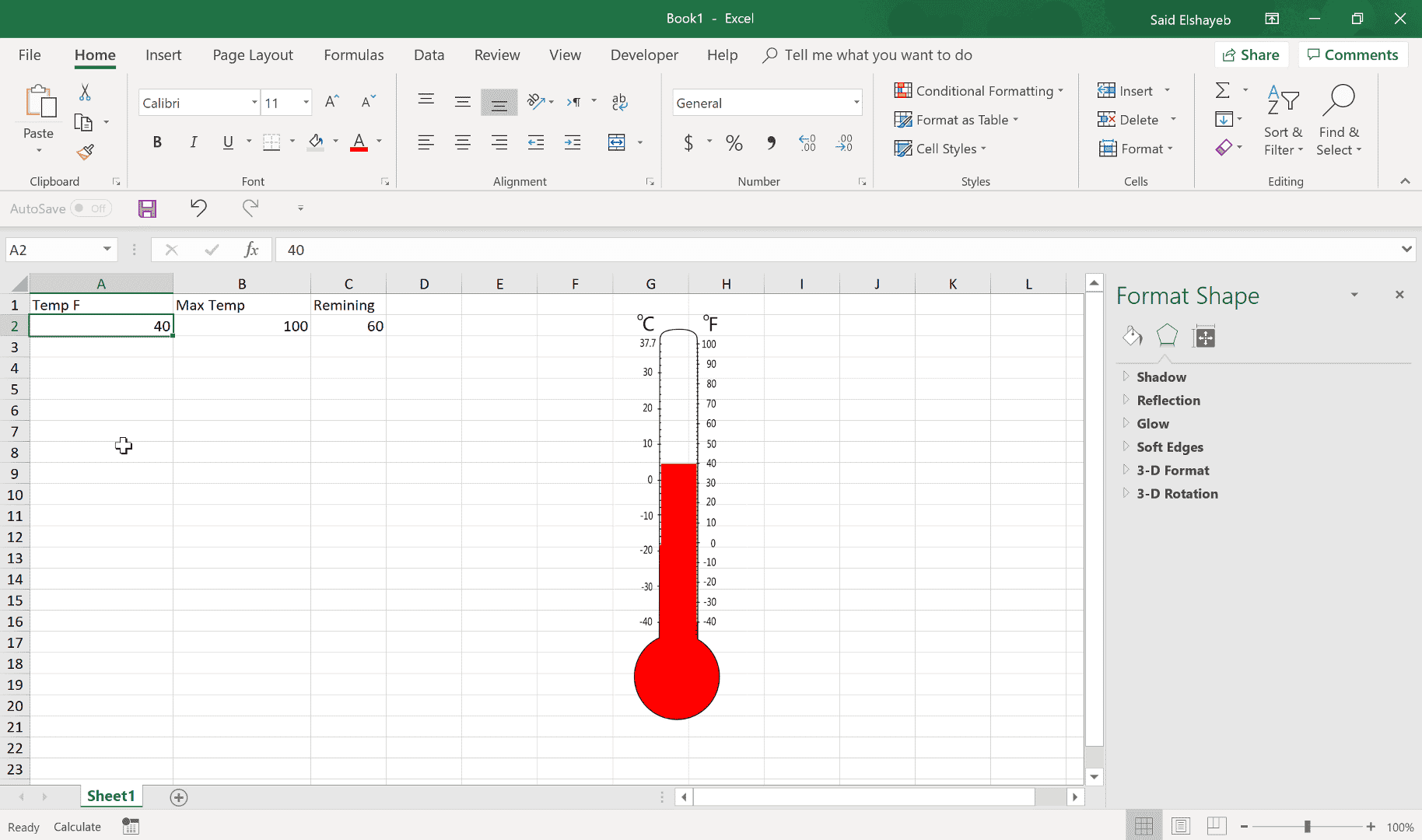Click the Share button

click(1251, 55)
